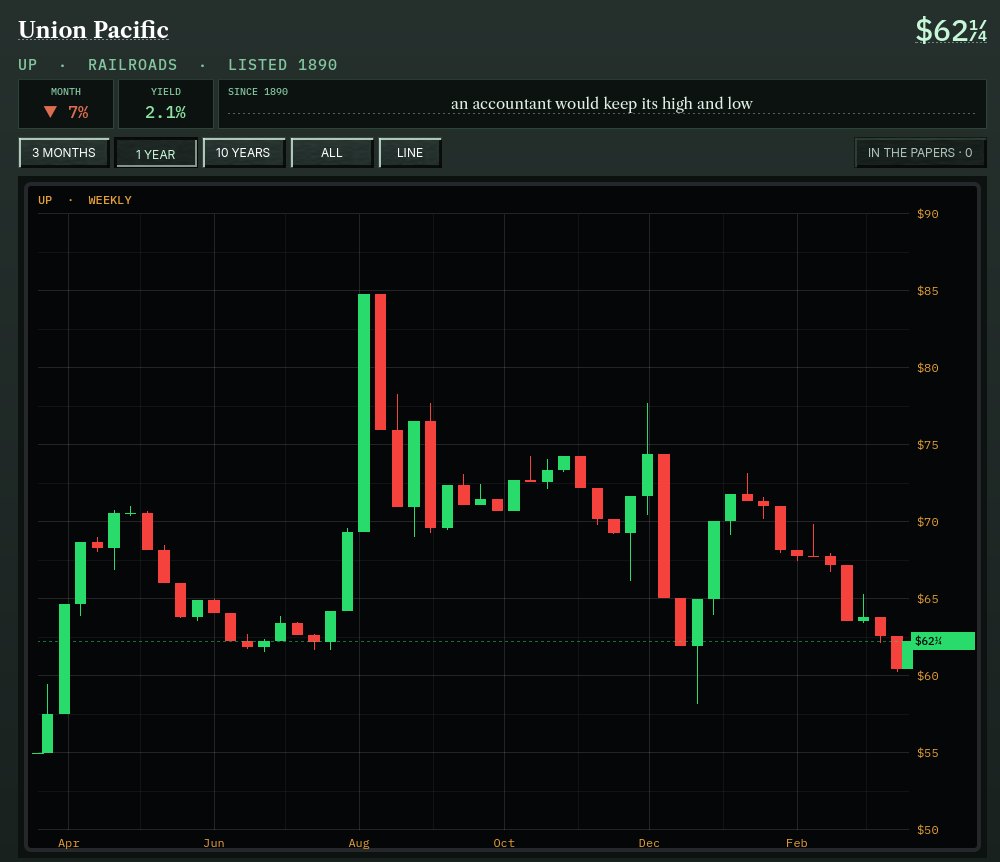This screenshot has height=862, width=1000.
Task: Choose the 10 YEARS range
Action: (243, 152)
